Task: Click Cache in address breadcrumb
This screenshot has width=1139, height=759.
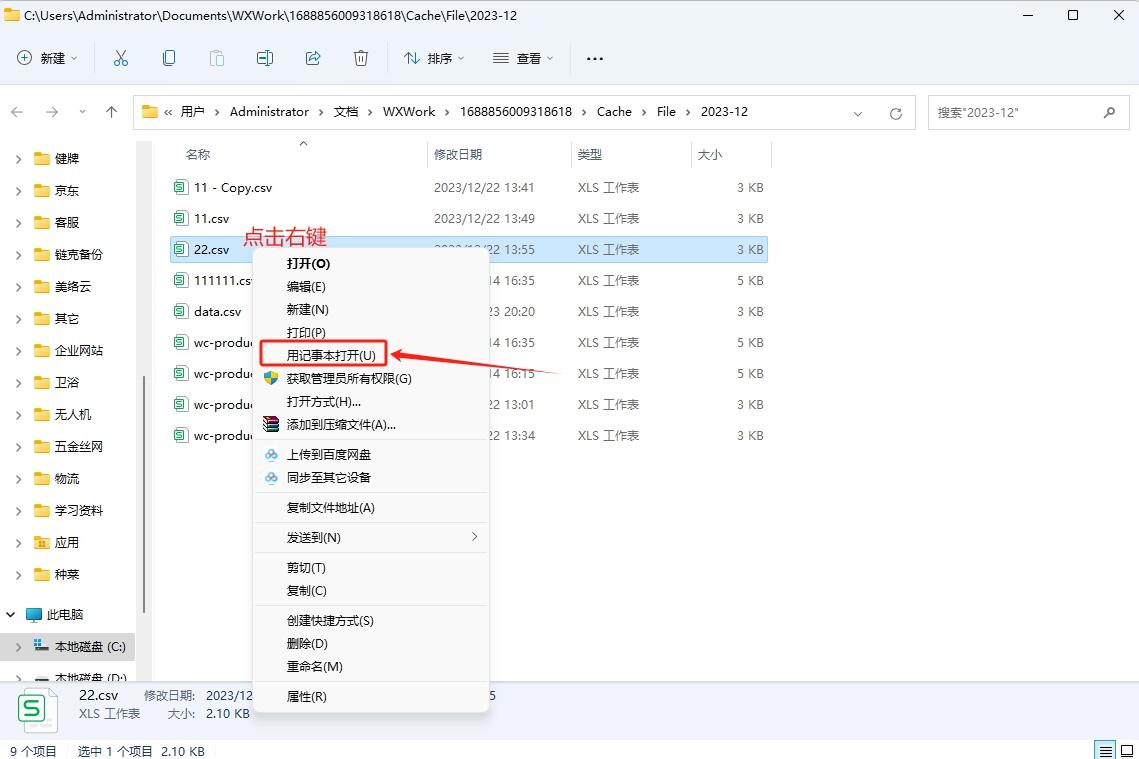Action: [x=615, y=112]
